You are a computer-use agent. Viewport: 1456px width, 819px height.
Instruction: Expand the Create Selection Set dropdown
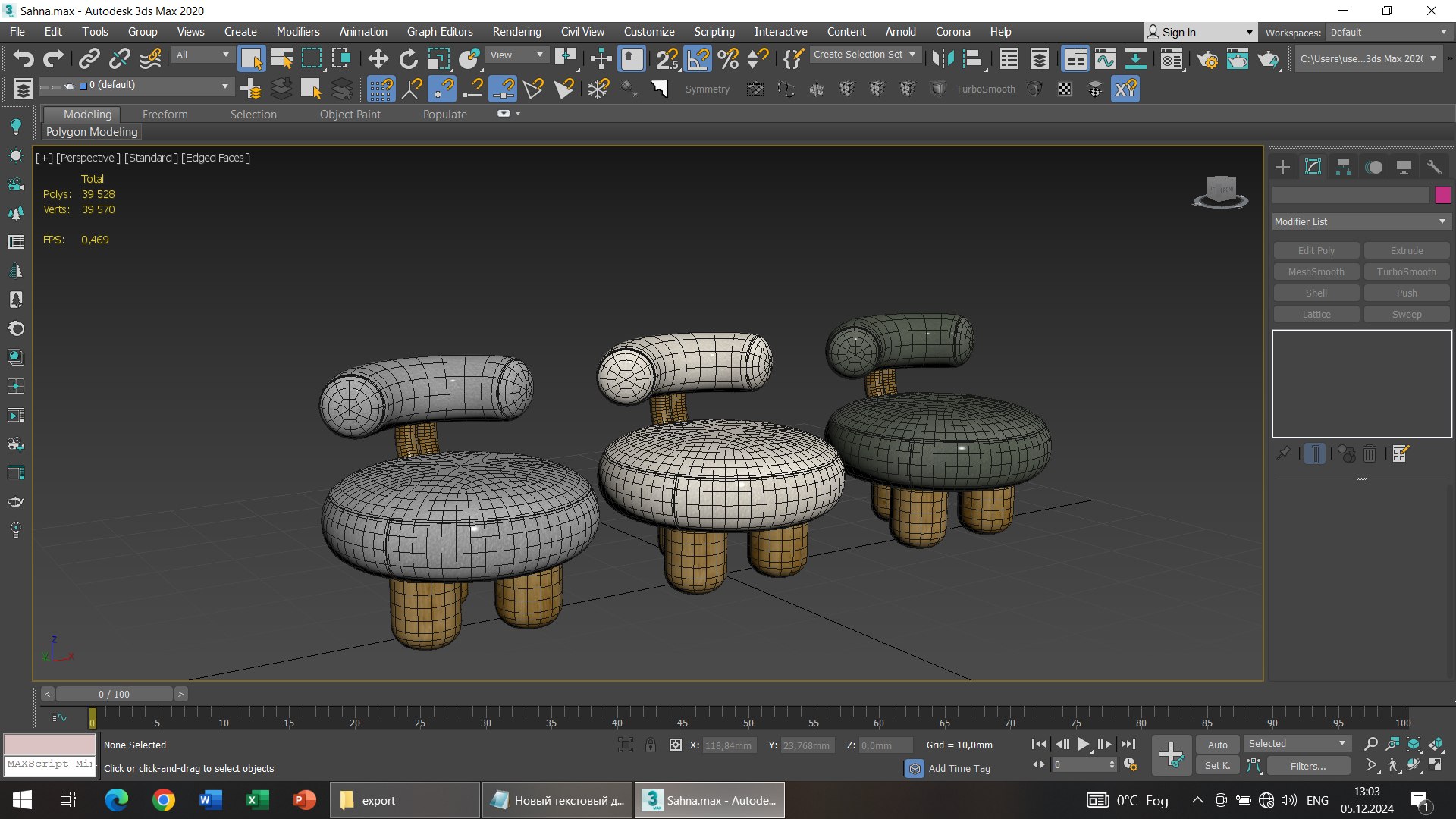click(x=864, y=55)
